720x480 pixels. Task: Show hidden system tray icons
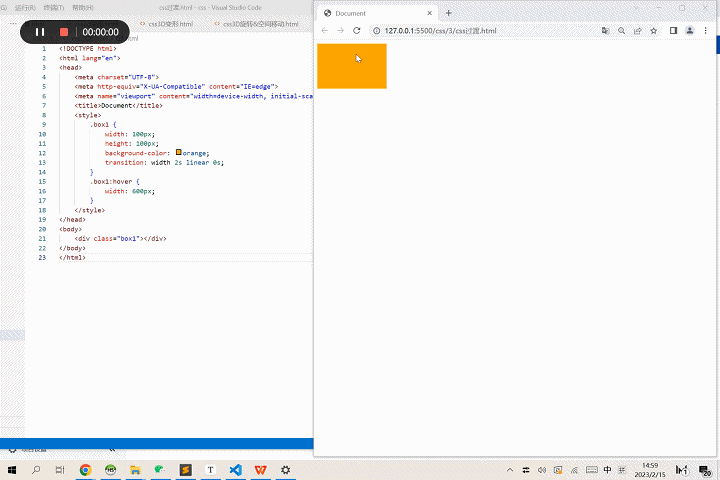click(510, 470)
